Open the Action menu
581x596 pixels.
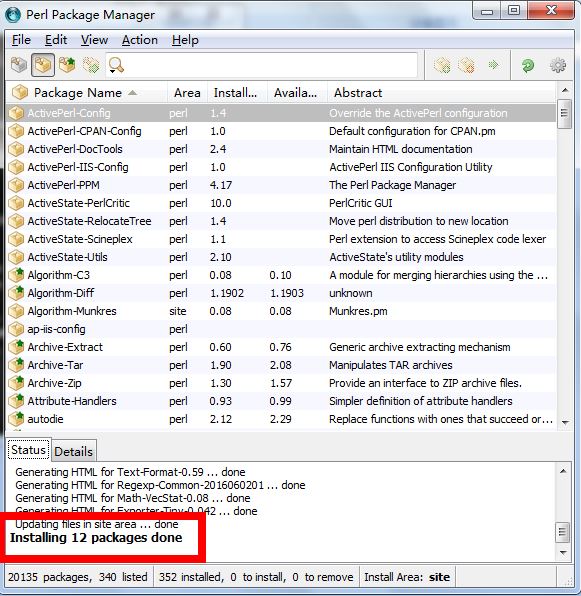[140, 40]
